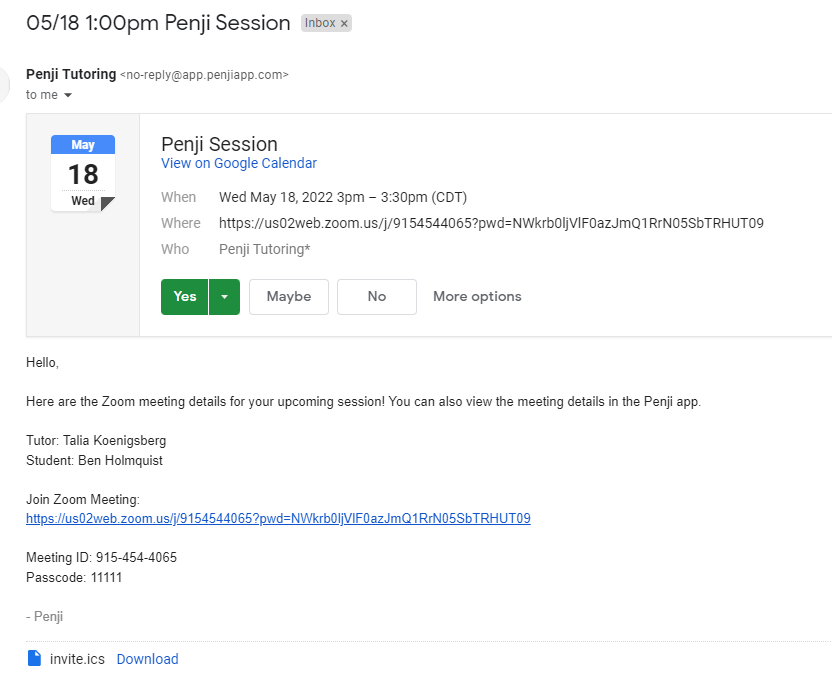This screenshot has width=832, height=687.
Task: Click the Penji Session event title
Action: [x=219, y=143]
